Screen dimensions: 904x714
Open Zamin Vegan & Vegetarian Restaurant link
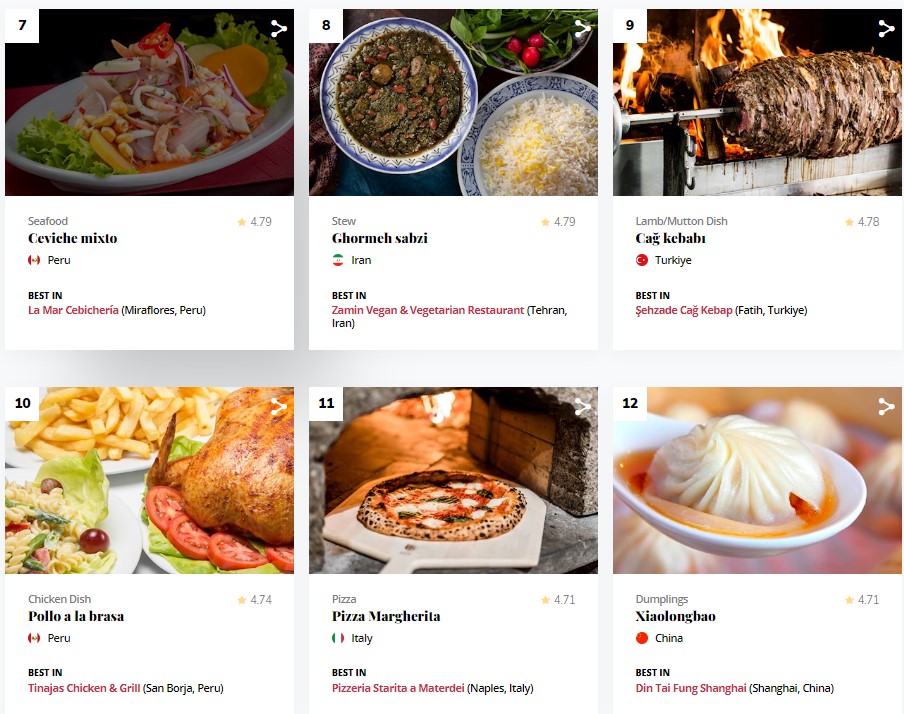point(428,310)
